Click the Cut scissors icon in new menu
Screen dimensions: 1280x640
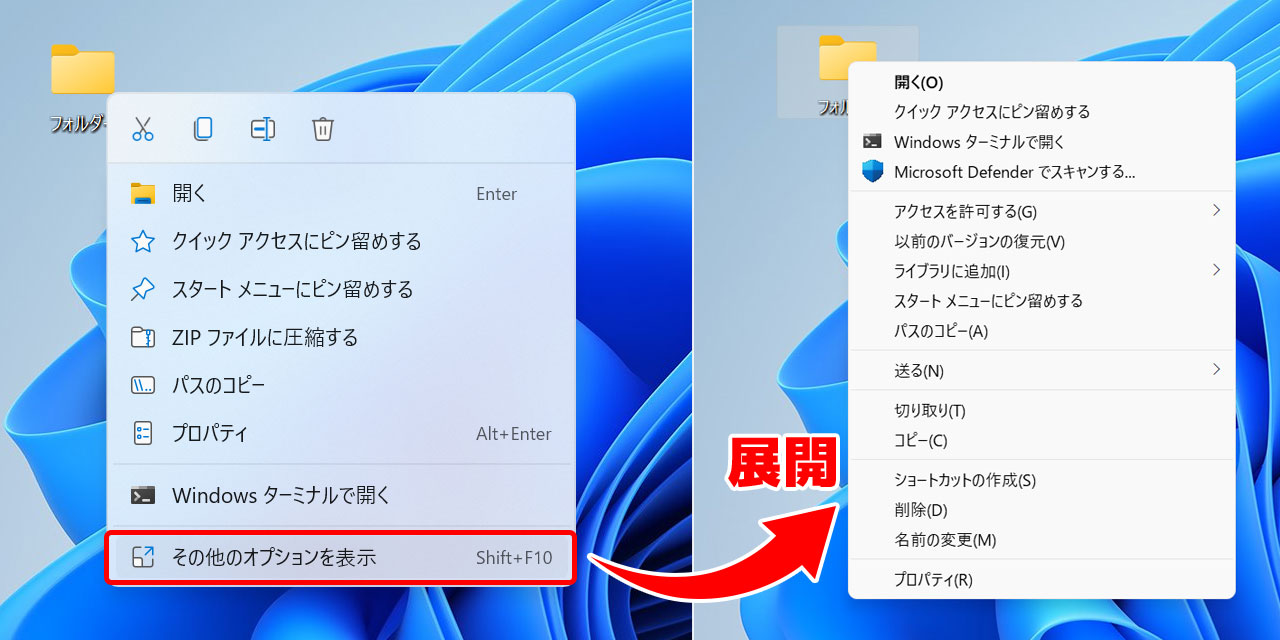(143, 128)
